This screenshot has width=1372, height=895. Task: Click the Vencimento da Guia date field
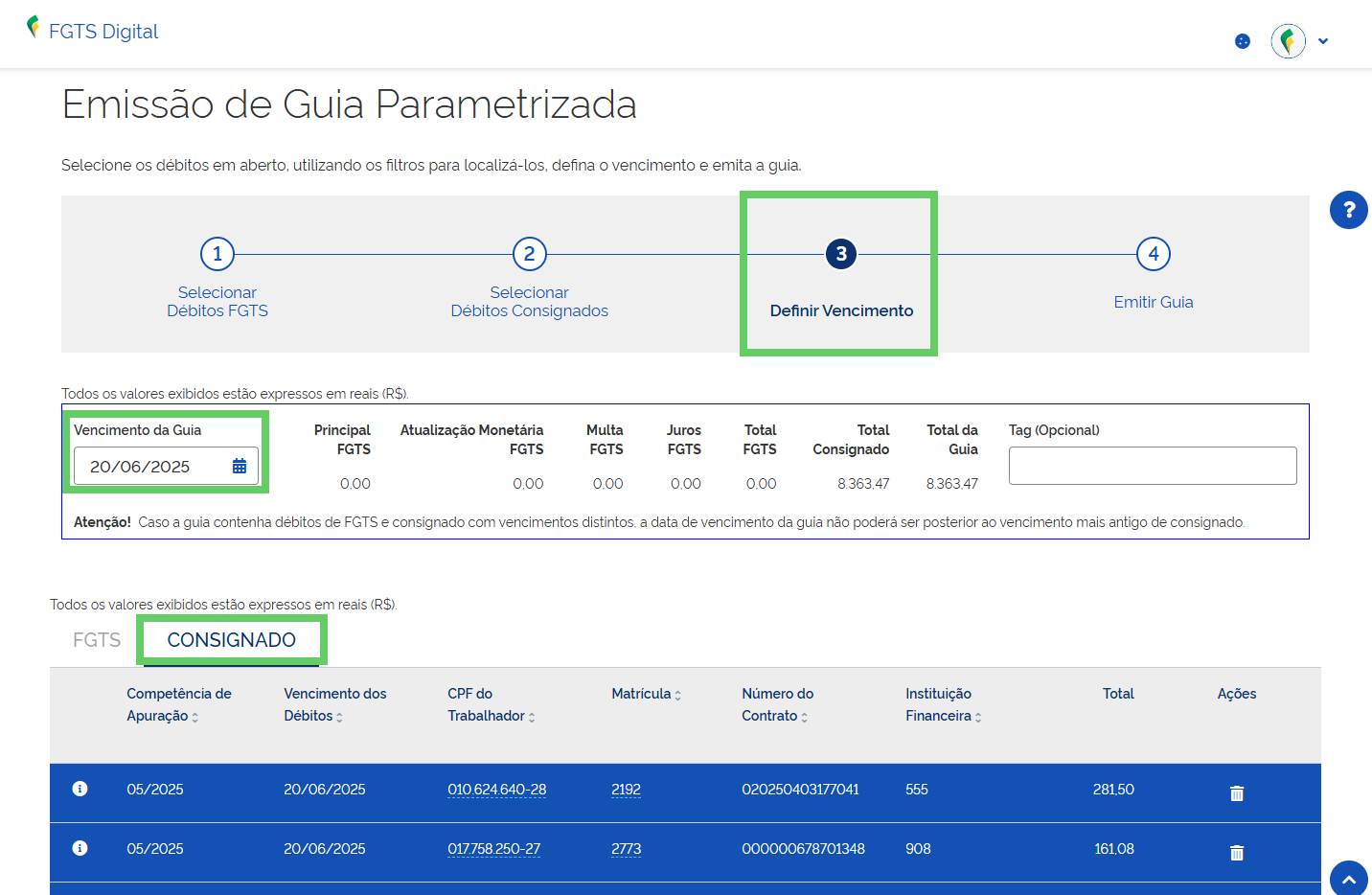(166, 466)
